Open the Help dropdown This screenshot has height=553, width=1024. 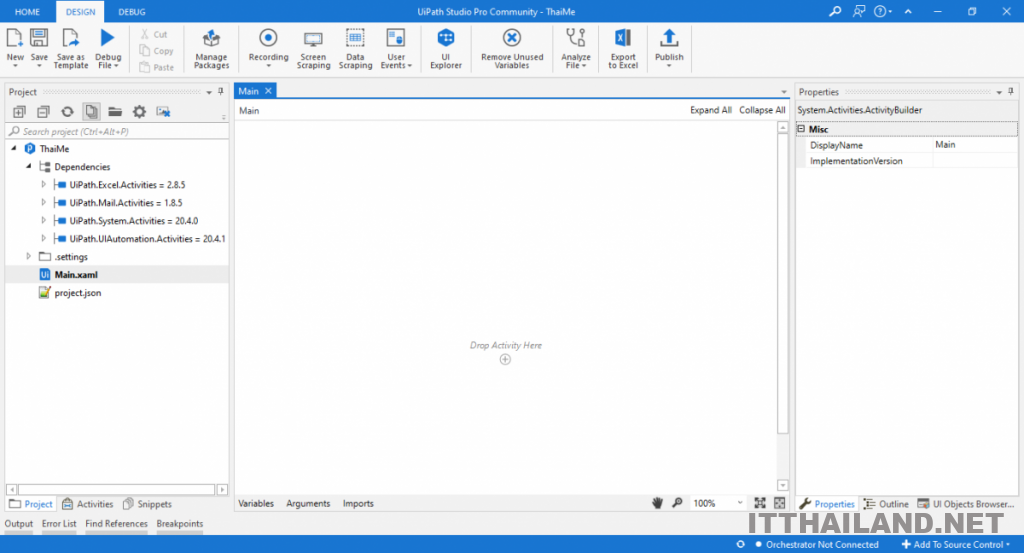tap(883, 11)
